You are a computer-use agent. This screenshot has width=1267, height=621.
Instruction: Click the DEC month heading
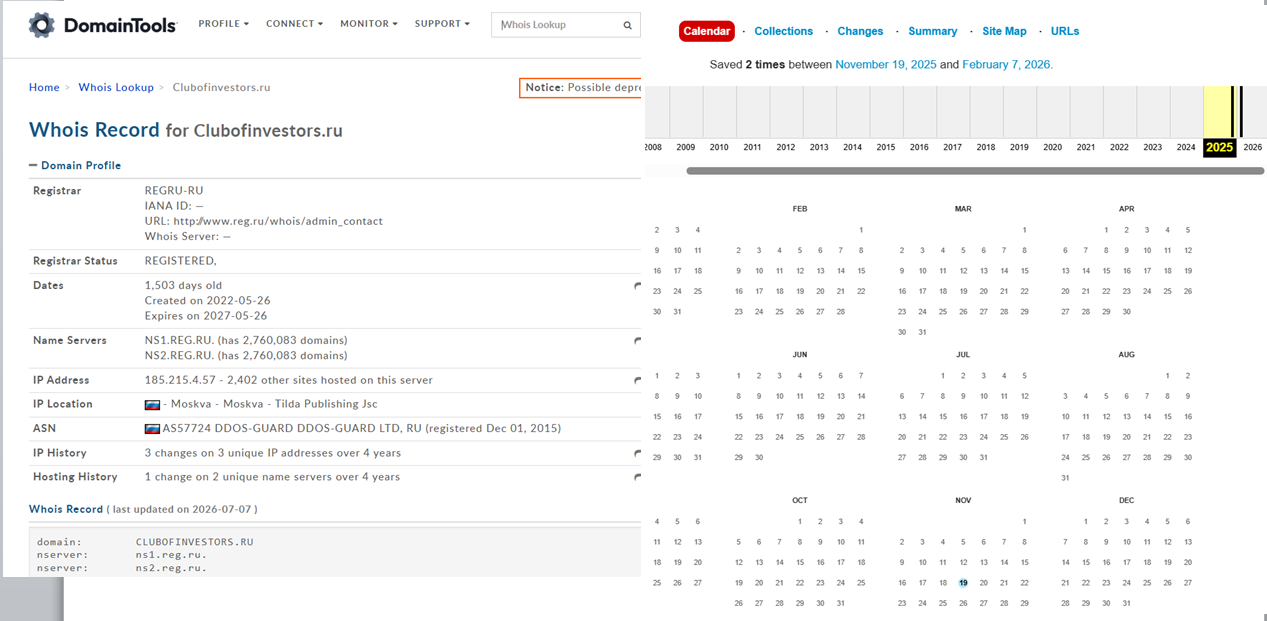[x=1127, y=501]
